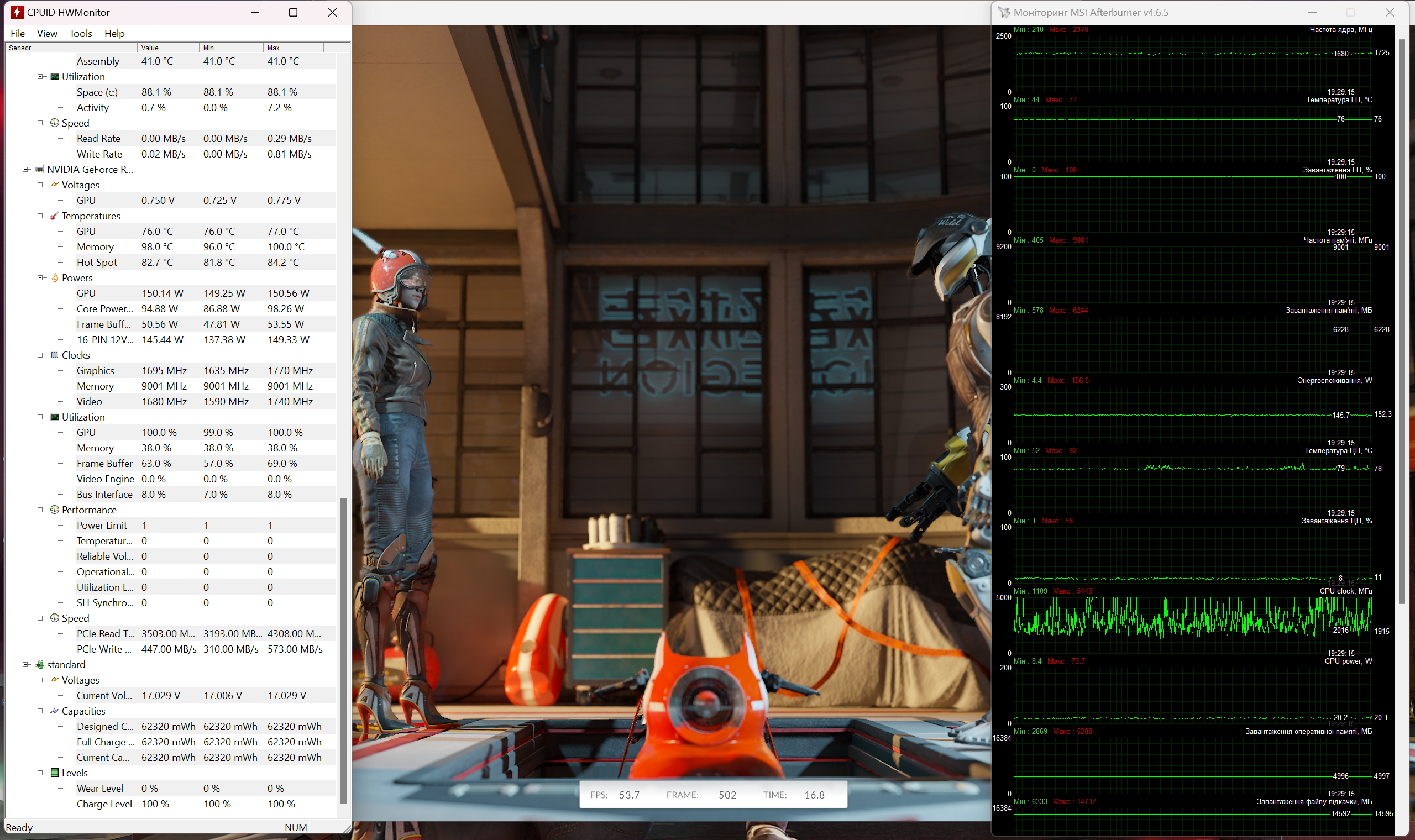Click the Performance gauge icon
Image resolution: width=1415 pixels, height=840 pixels.
[54, 510]
